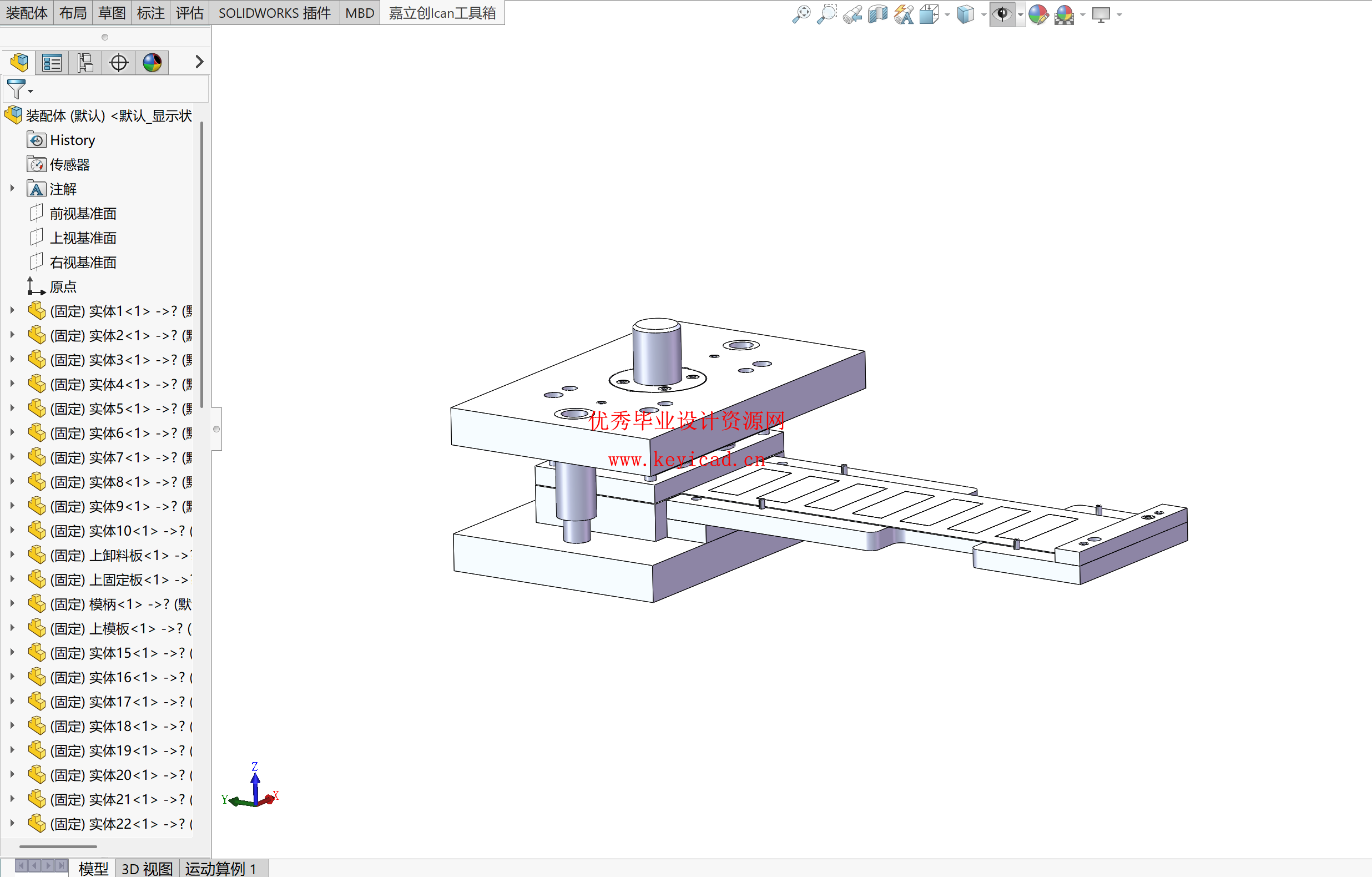This screenshot has height=877, width=1372.
Task: Open the PropertyManager tab icon
Action: coord(52,62)
